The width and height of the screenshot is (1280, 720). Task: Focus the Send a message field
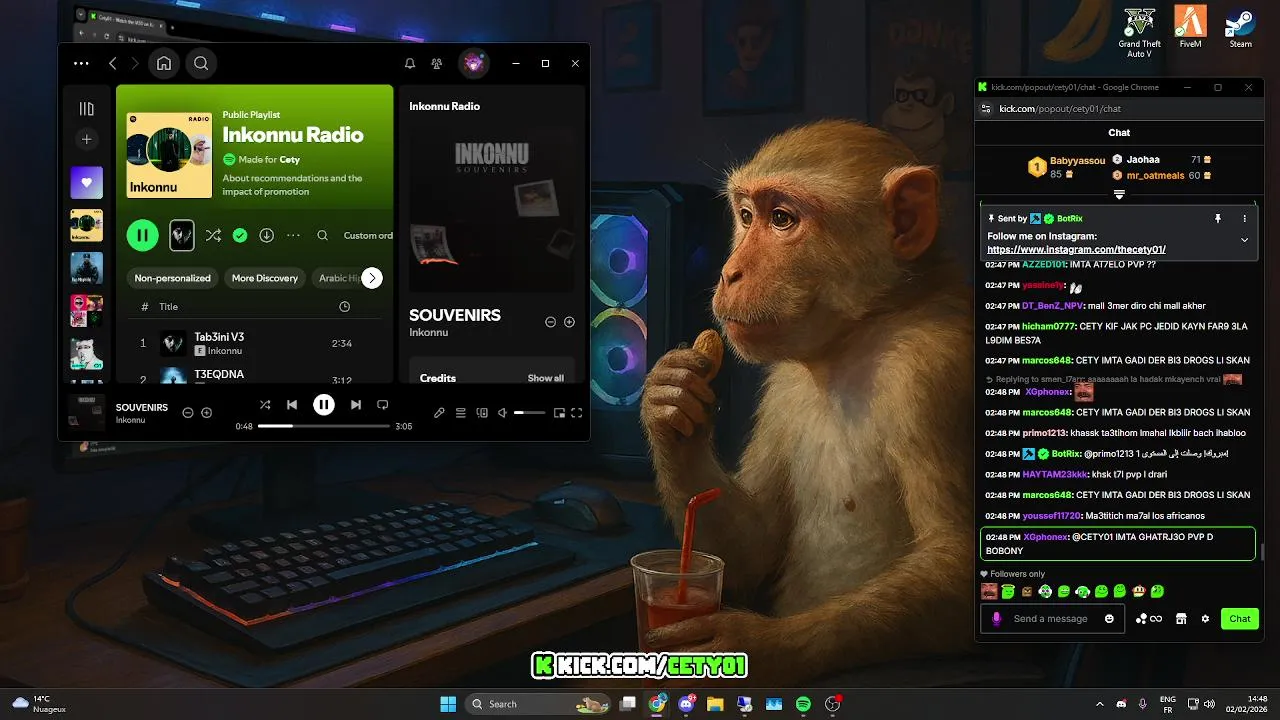tap(1053, 619)
